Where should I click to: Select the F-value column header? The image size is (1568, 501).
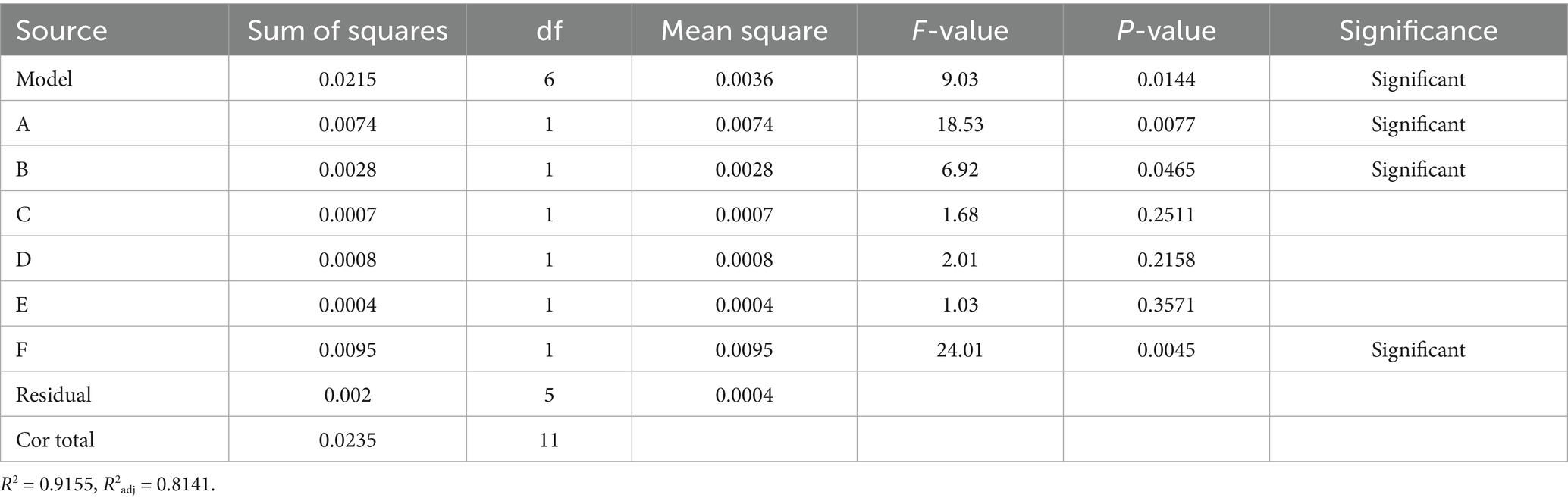(960, 30)
